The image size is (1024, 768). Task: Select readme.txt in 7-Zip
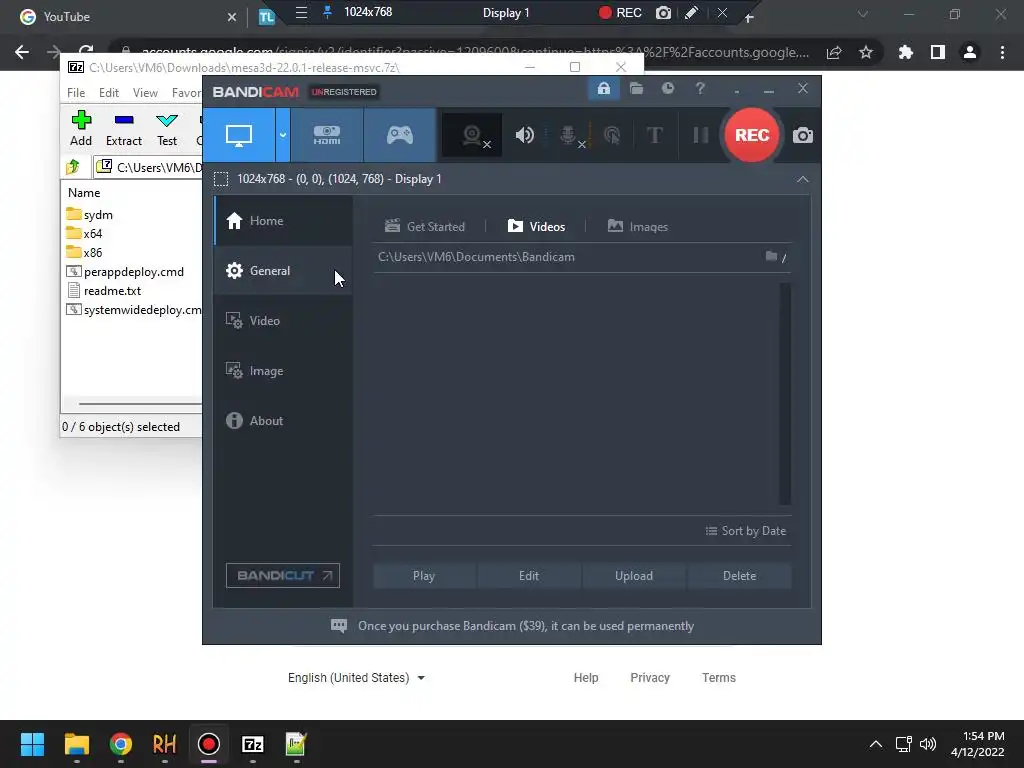(x=104, y=291)
